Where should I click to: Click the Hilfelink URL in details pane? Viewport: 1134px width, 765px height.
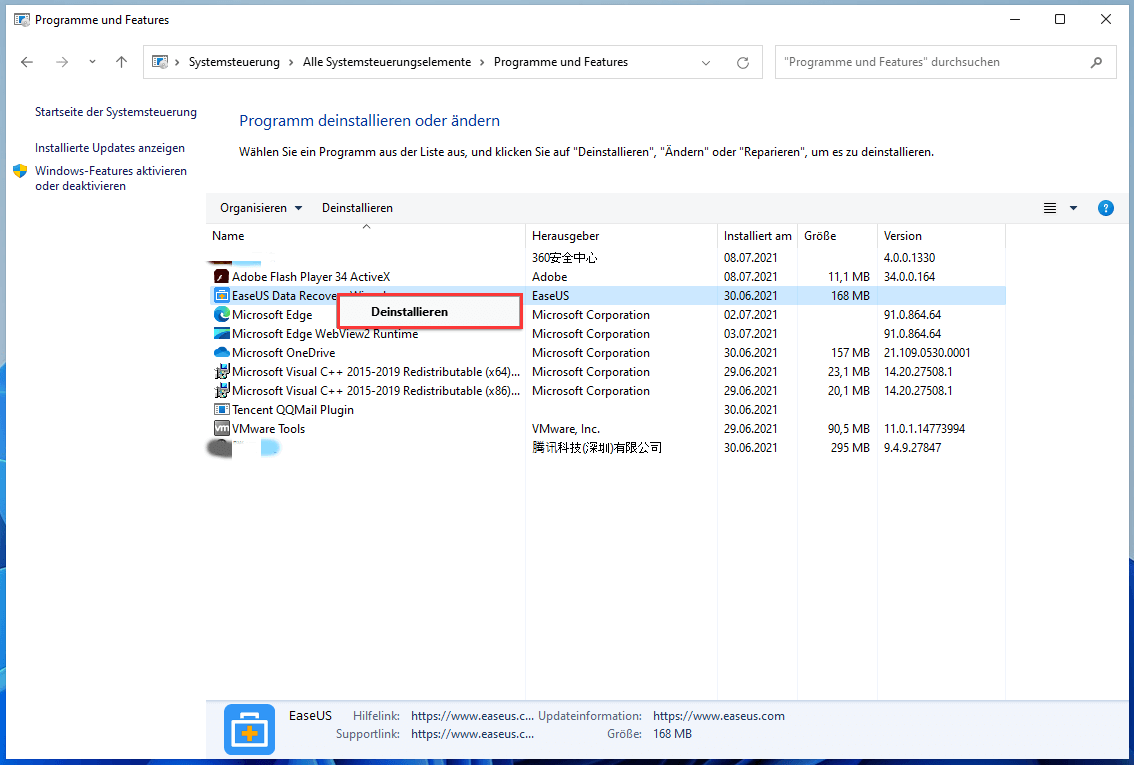click(472, 716)
